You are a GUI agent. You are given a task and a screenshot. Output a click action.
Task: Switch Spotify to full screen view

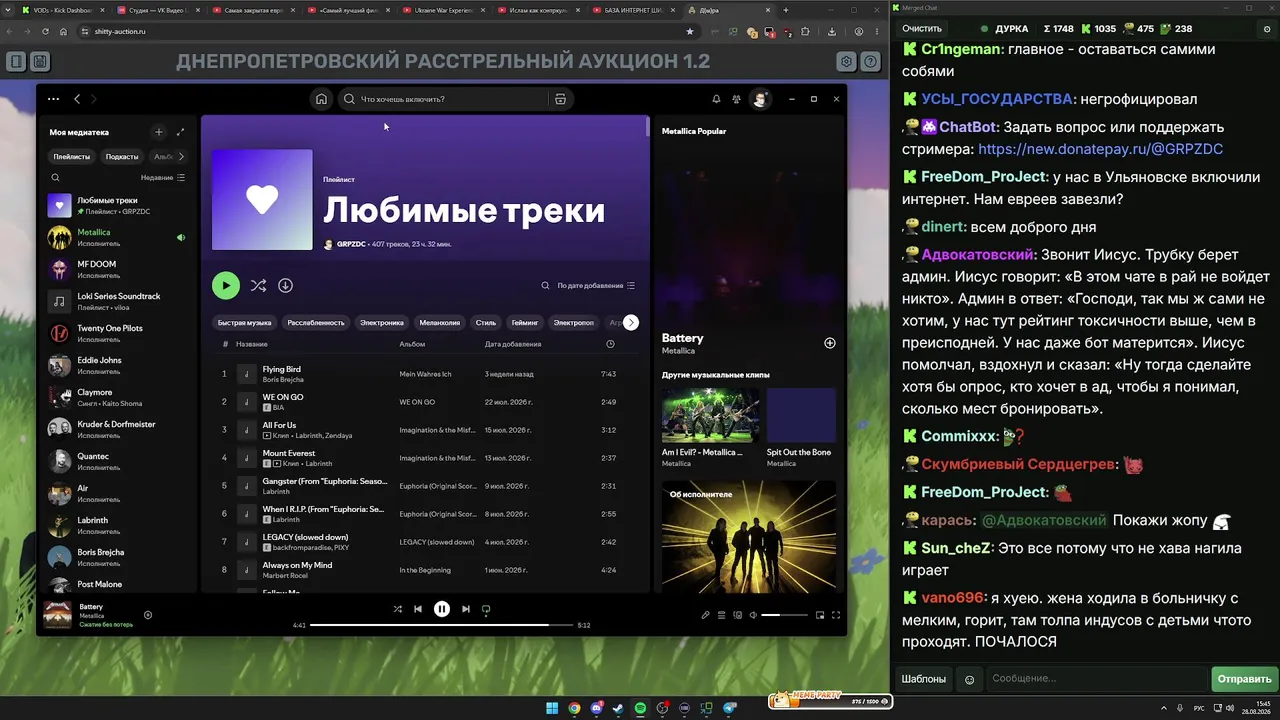(x=836, y=615)
